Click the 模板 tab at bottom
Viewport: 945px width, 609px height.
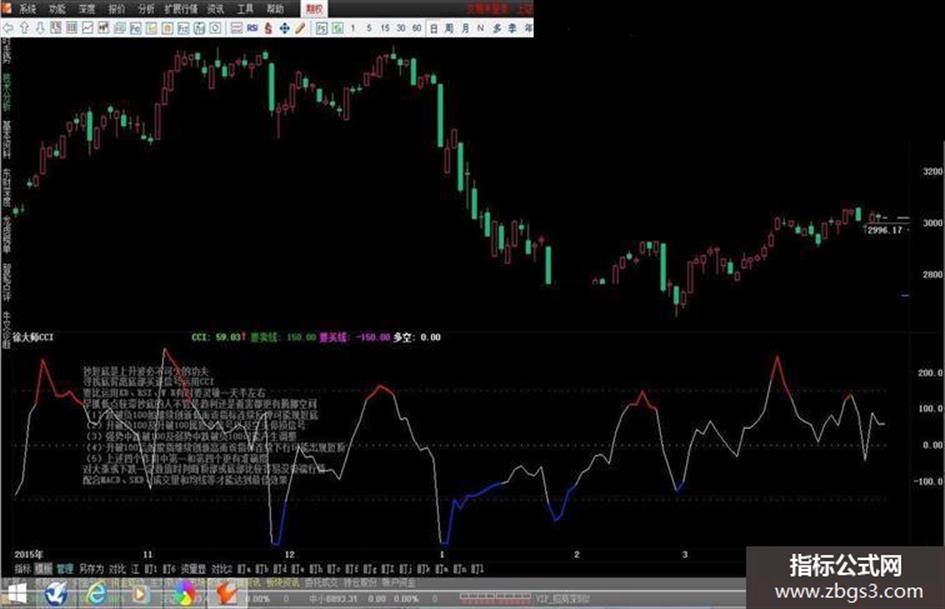pyautogui.click(x=43, y=569)
